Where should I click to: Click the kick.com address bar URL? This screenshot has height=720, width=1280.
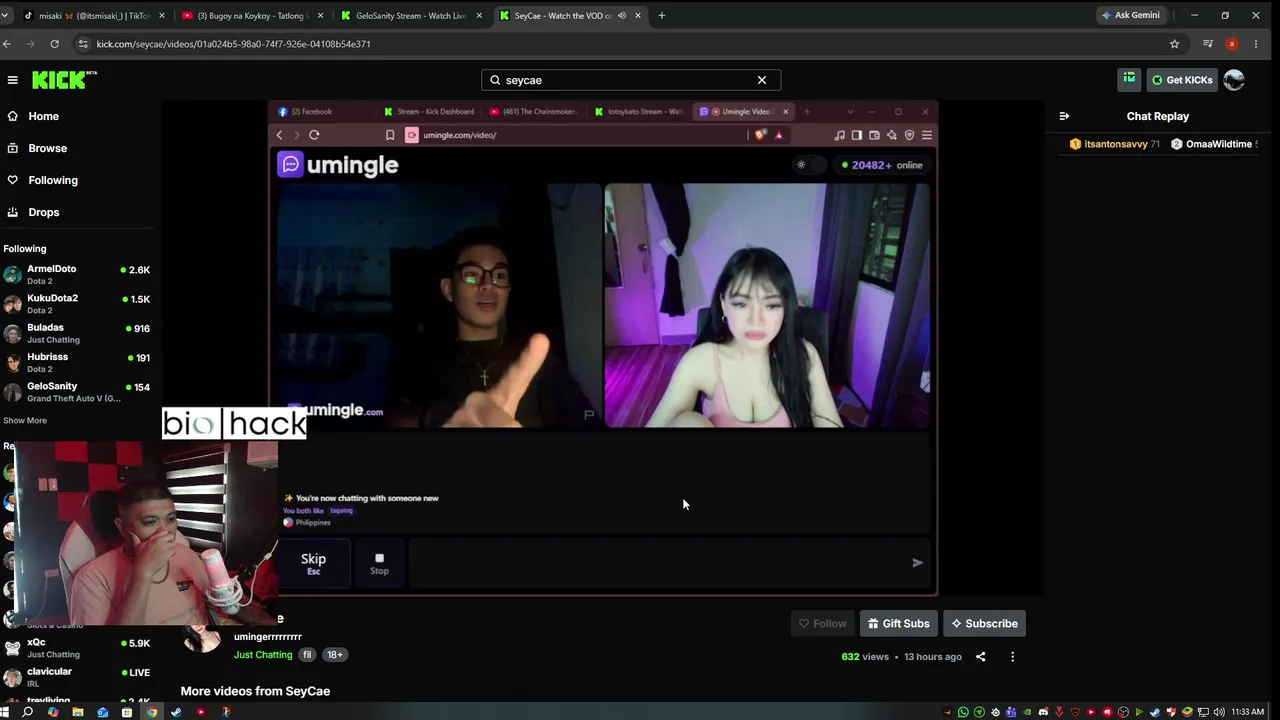(233, 44)
